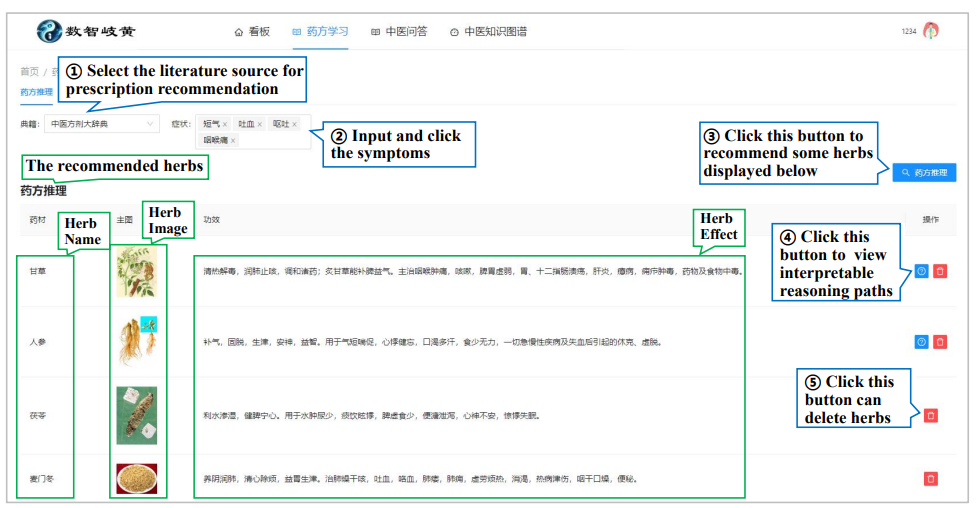Image resolution: width=976 pixels, height=508 pixels.
Task: Go to 首页 breadcrumb link
Action: tap(29, 72)
